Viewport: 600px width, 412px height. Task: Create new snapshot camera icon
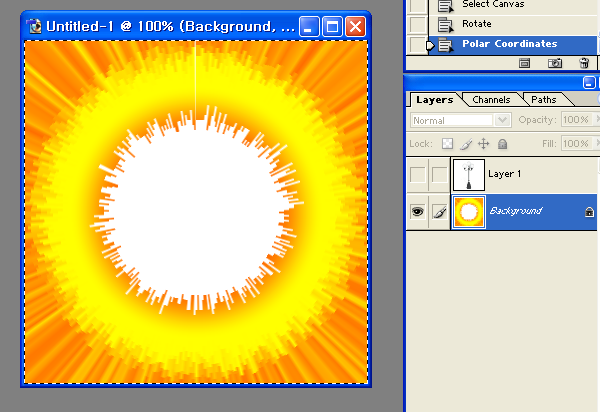tap(554, 63)
